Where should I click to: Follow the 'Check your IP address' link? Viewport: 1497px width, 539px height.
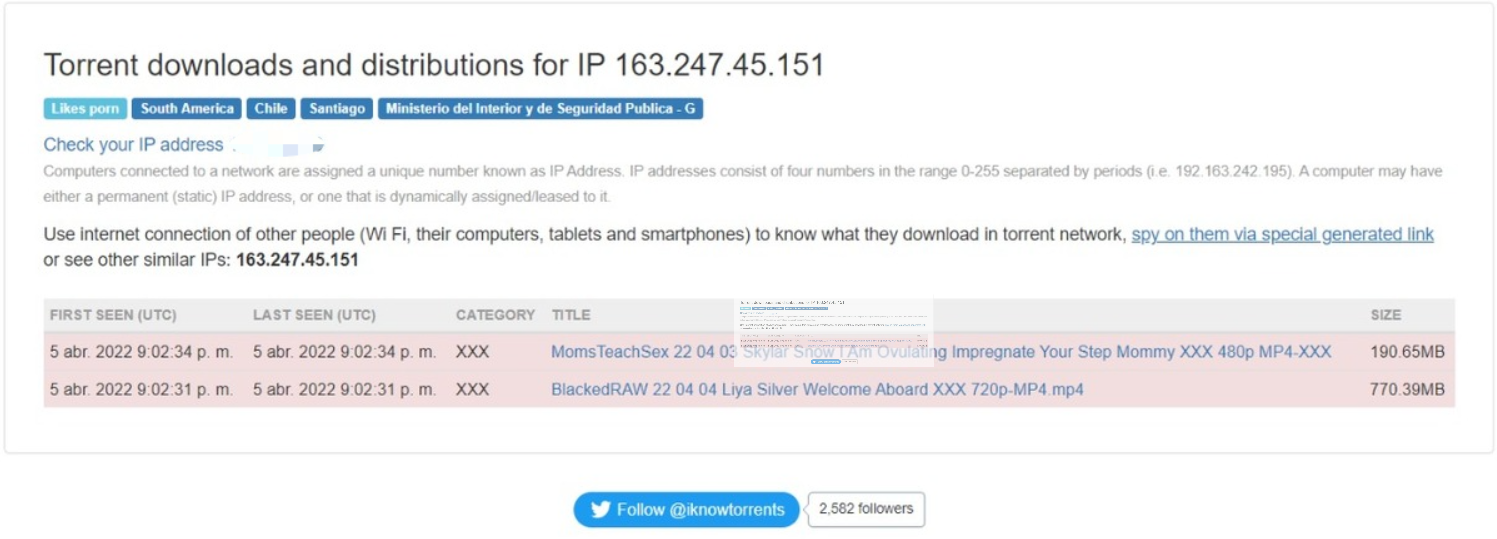(x=132, y=145)
